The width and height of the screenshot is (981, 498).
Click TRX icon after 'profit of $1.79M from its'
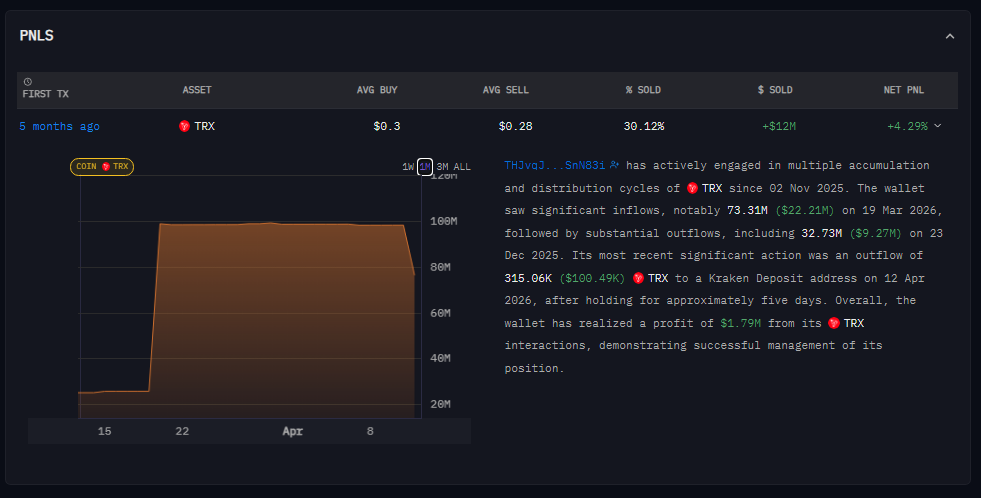pos(833,323)
